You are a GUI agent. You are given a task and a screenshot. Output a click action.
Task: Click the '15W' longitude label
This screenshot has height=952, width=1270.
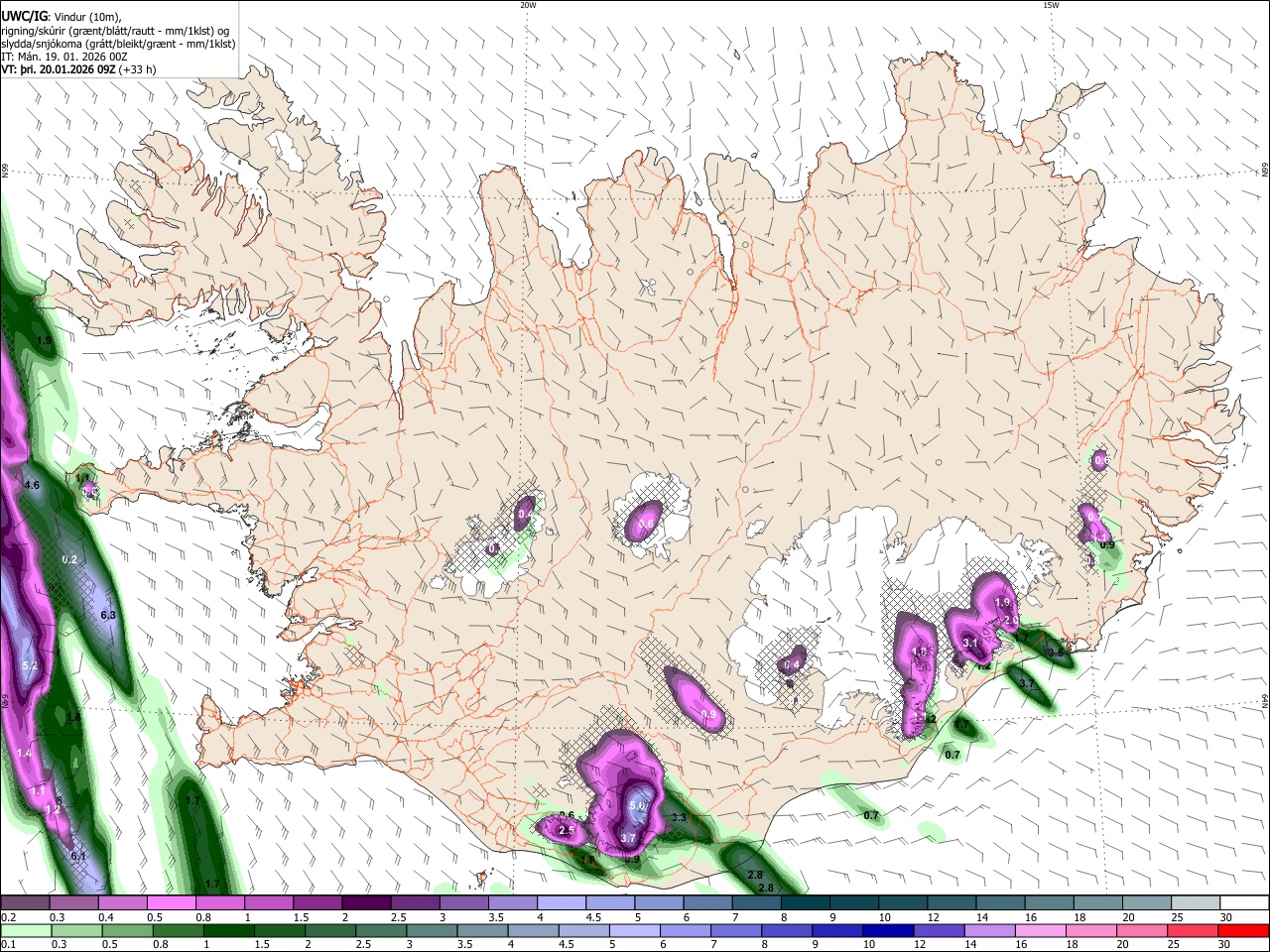pyautogui.click(x=1050, y=5)
